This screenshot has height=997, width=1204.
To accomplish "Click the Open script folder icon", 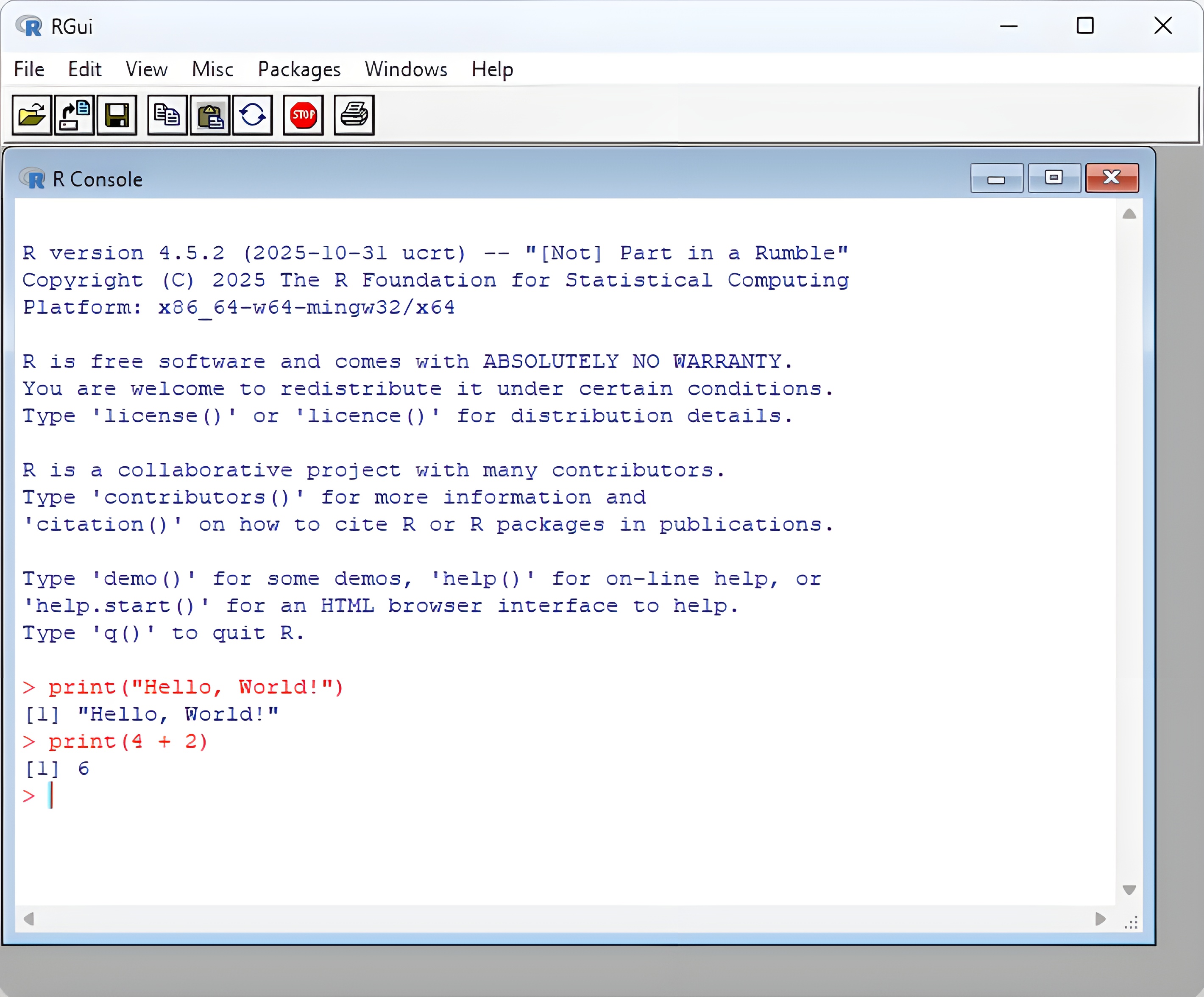I will tap(31, 115).
